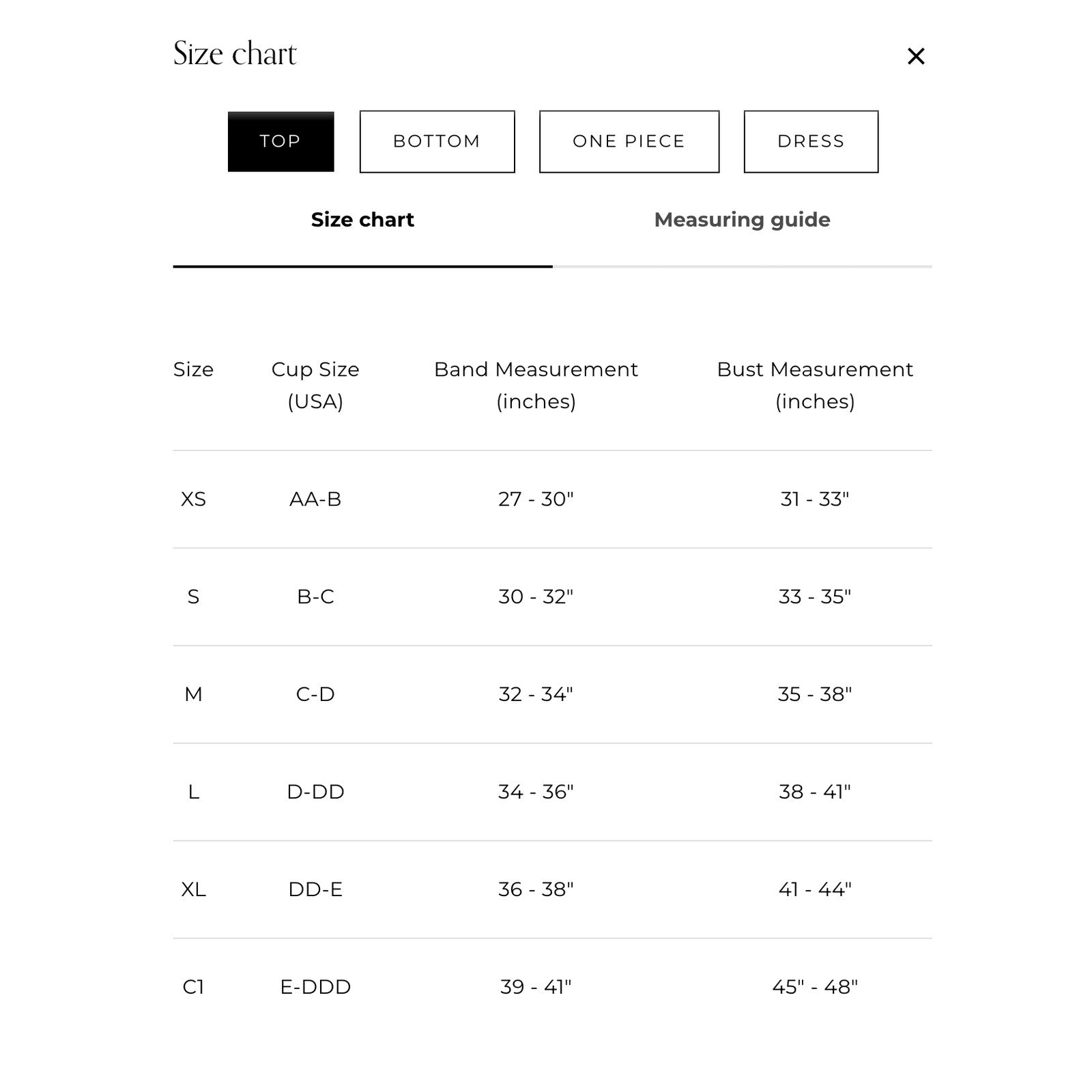Image resolution: width=1092 pixels, height=1092 pixels.
Task: Click the Bust Measurement column header
Action: coord(815,385)
